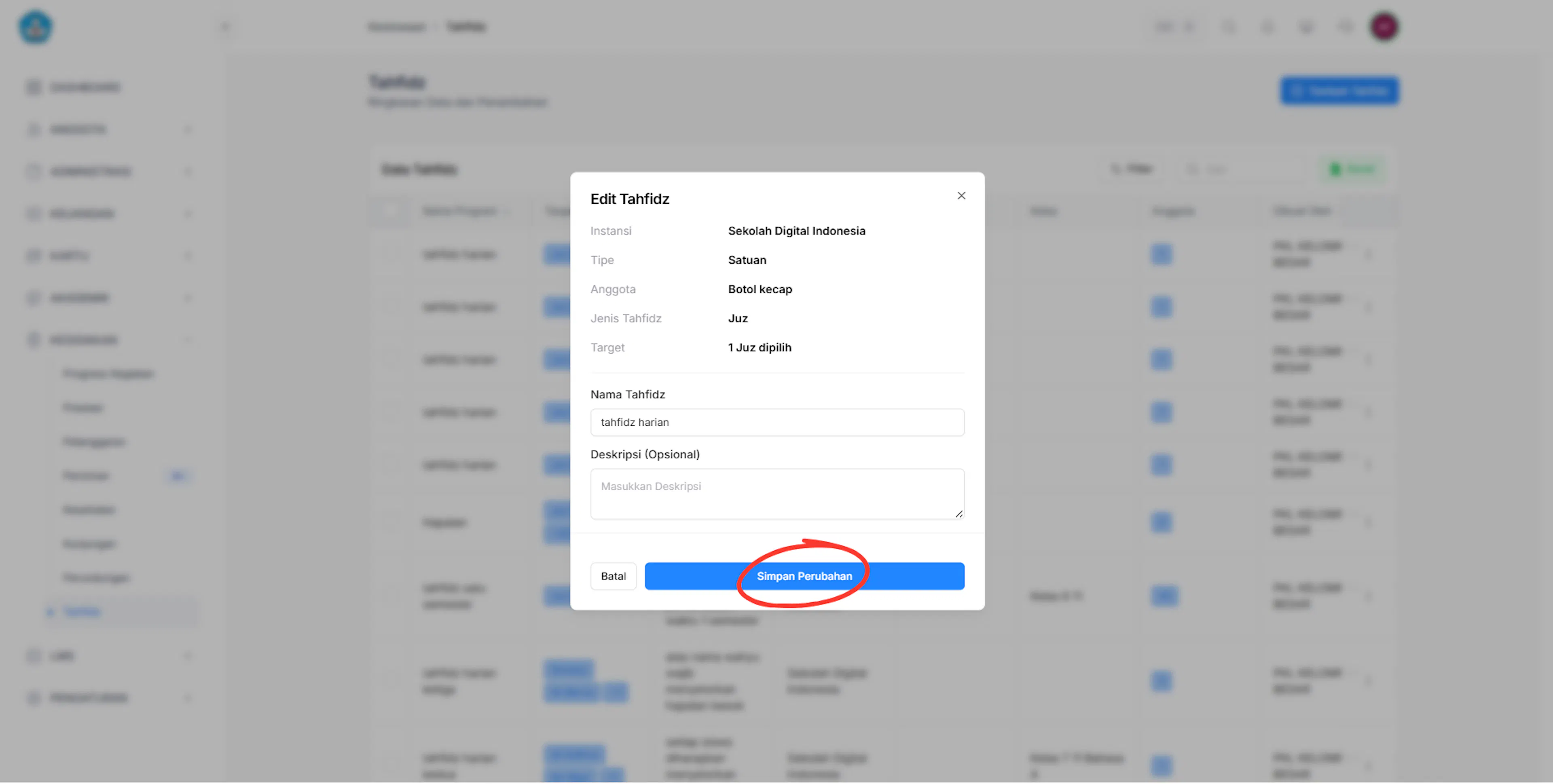Viewport: 1553px width, 784px height.
Task: Click the app logo in the sidebar
Action: point(36,27)
